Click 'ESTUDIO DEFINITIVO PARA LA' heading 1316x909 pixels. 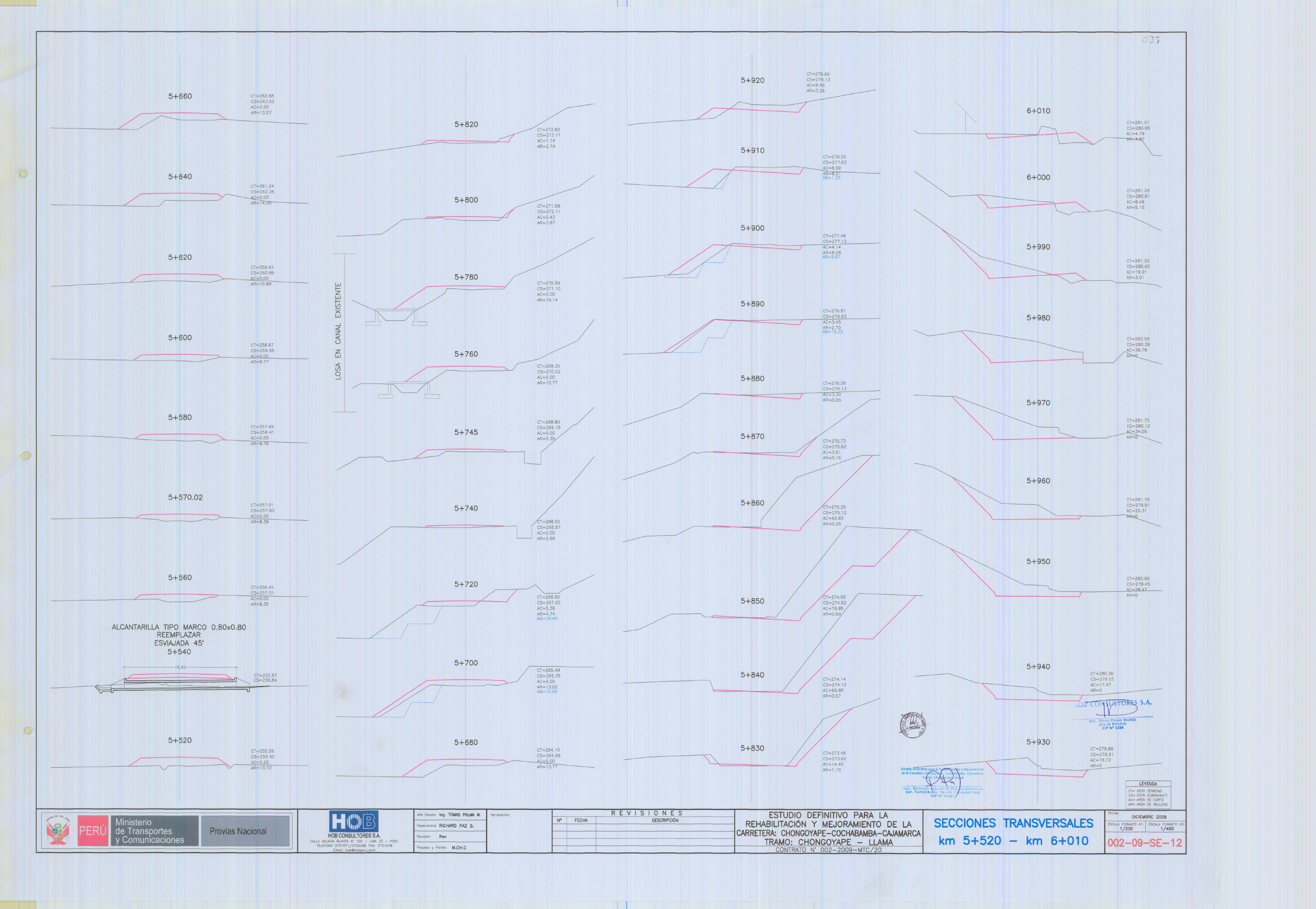(x=828, y=815)
